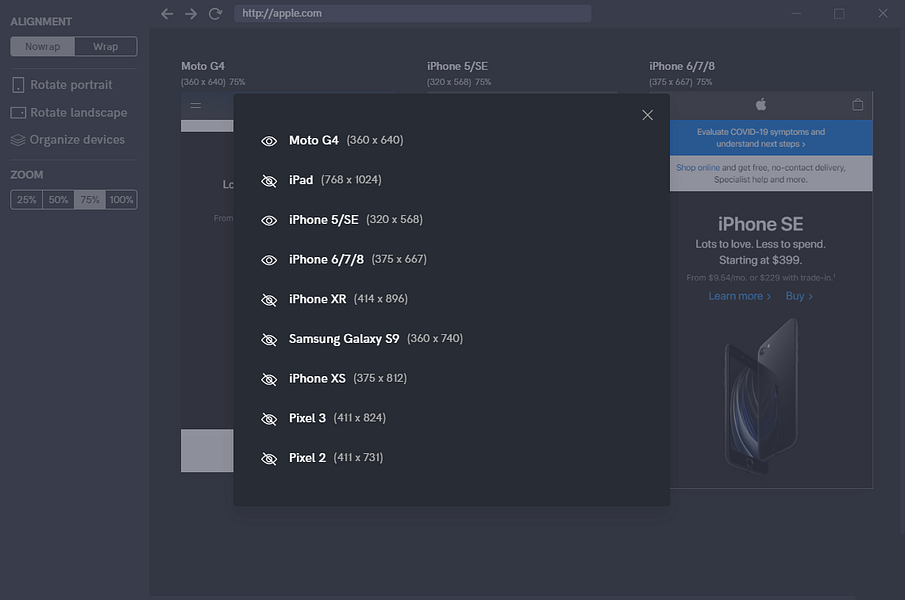Go back in browser history
905x600 pixels.
coord(167,13)
